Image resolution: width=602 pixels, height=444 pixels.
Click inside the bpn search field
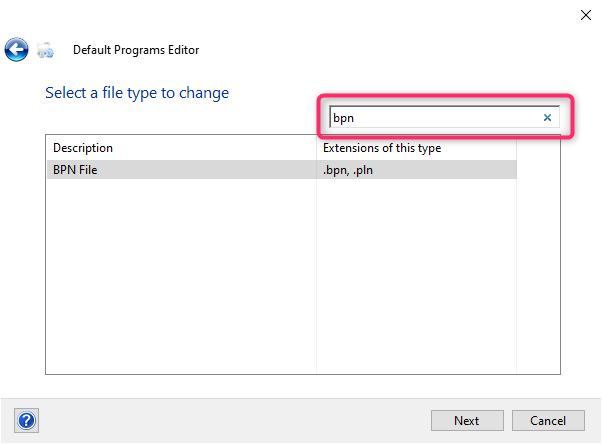(x=434, y=118)
